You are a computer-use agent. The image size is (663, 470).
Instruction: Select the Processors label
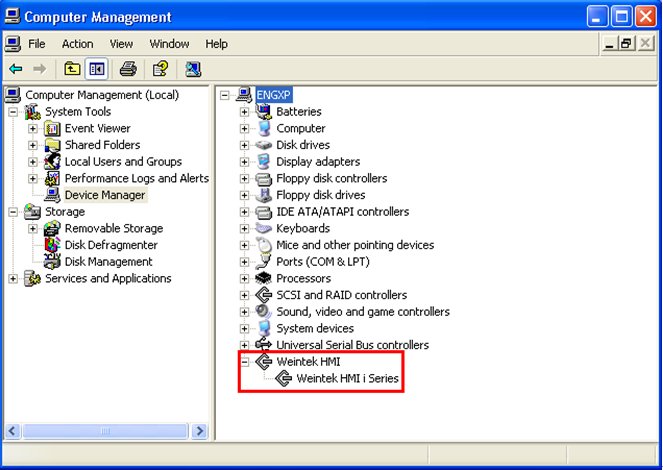303,278
